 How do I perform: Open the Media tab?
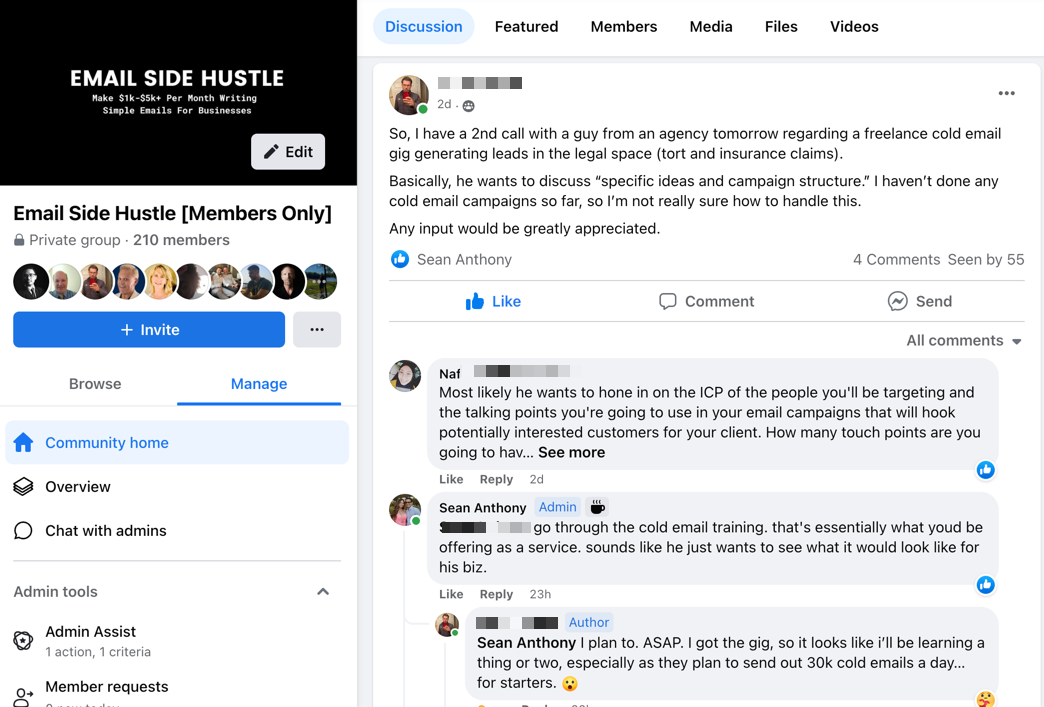(711, 27)
